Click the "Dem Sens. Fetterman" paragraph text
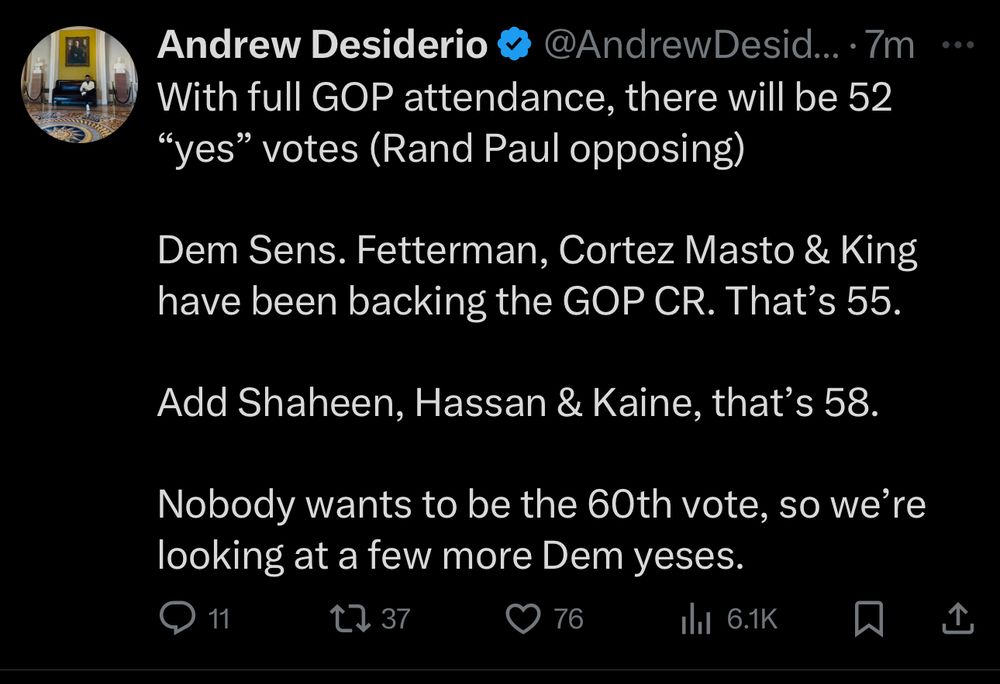This screenshot has height=684, width=1000. 537,275
